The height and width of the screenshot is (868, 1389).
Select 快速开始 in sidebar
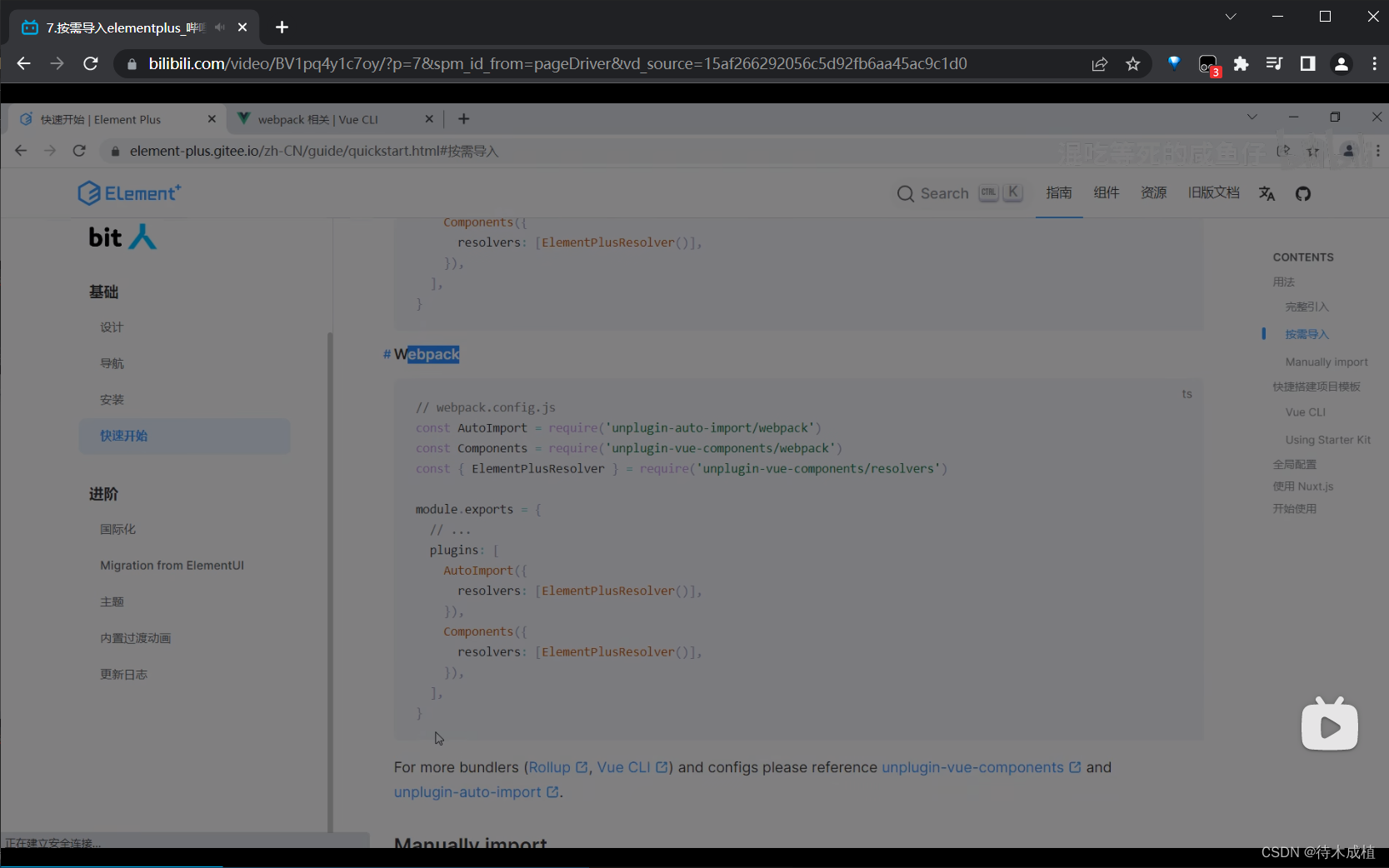(x=184, y=436)
